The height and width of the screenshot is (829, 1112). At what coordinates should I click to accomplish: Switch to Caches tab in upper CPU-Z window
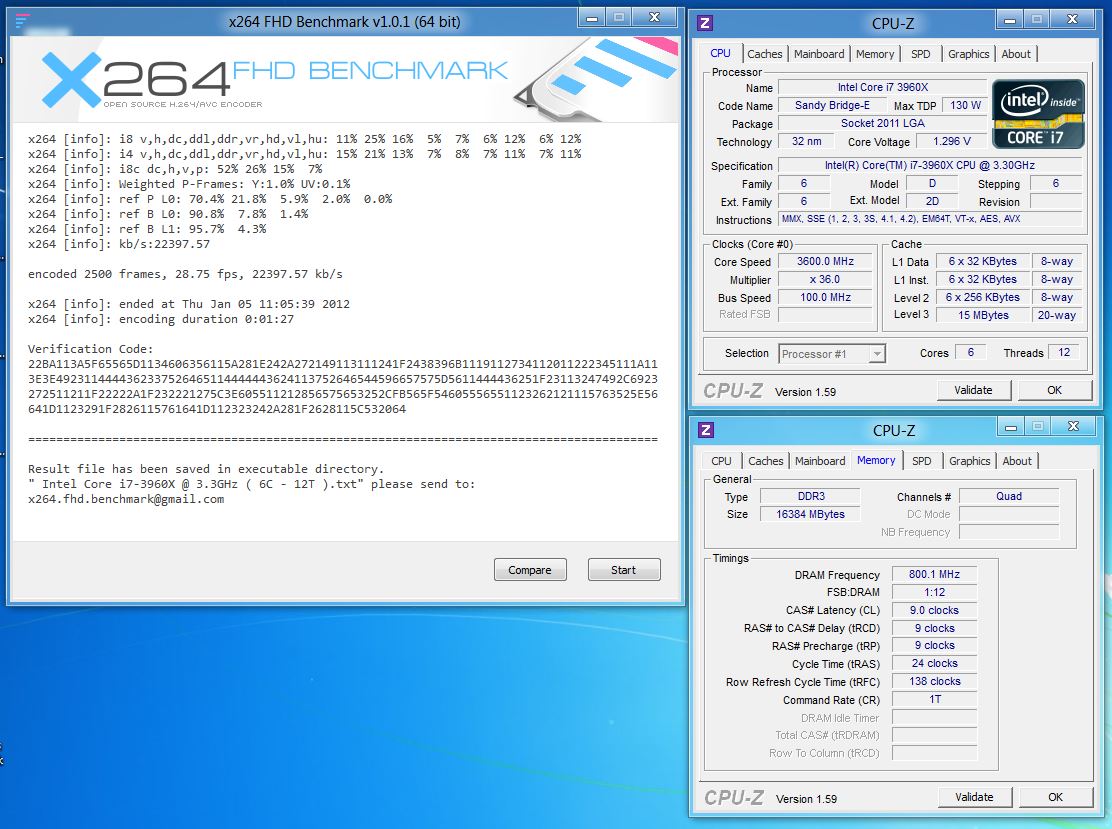pos(765,54)
